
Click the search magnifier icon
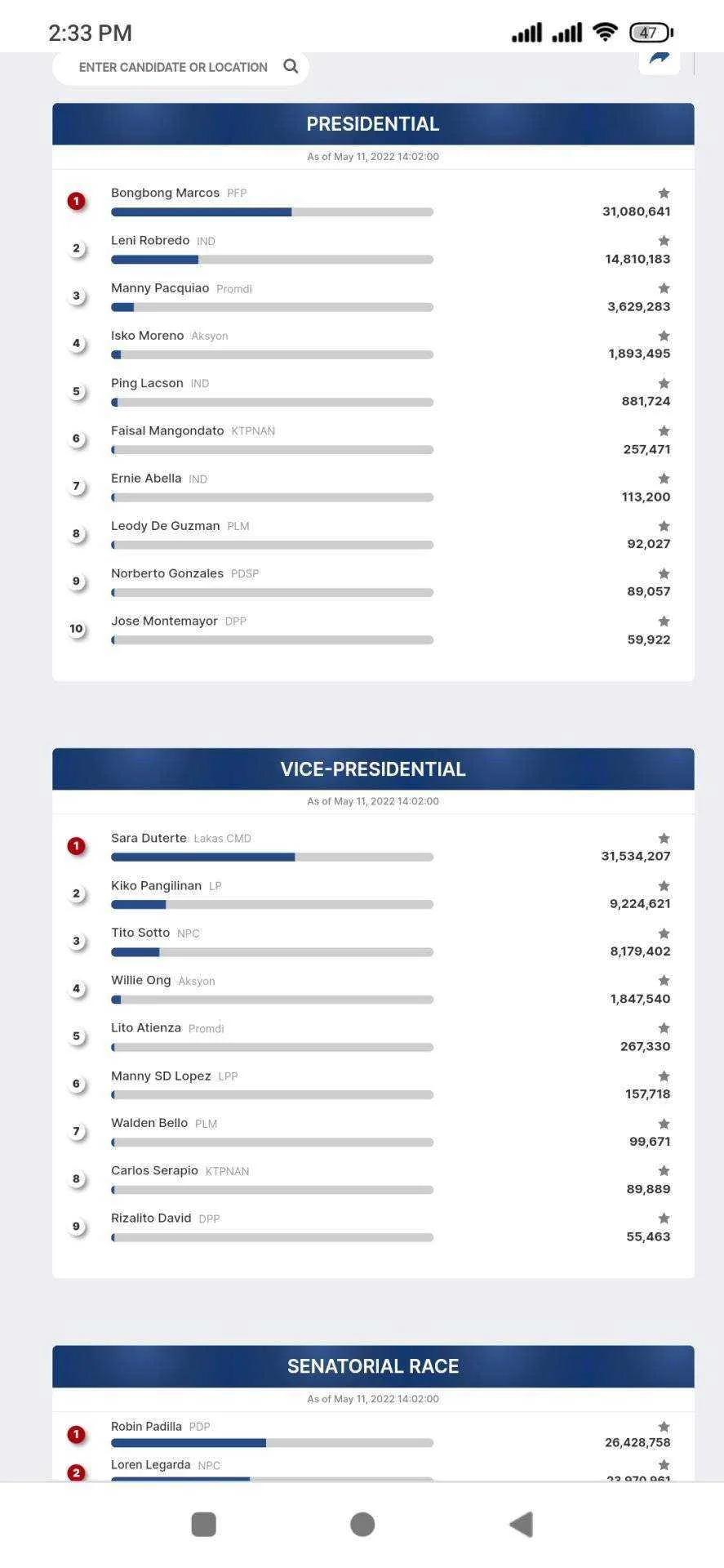tap(291, 66)
